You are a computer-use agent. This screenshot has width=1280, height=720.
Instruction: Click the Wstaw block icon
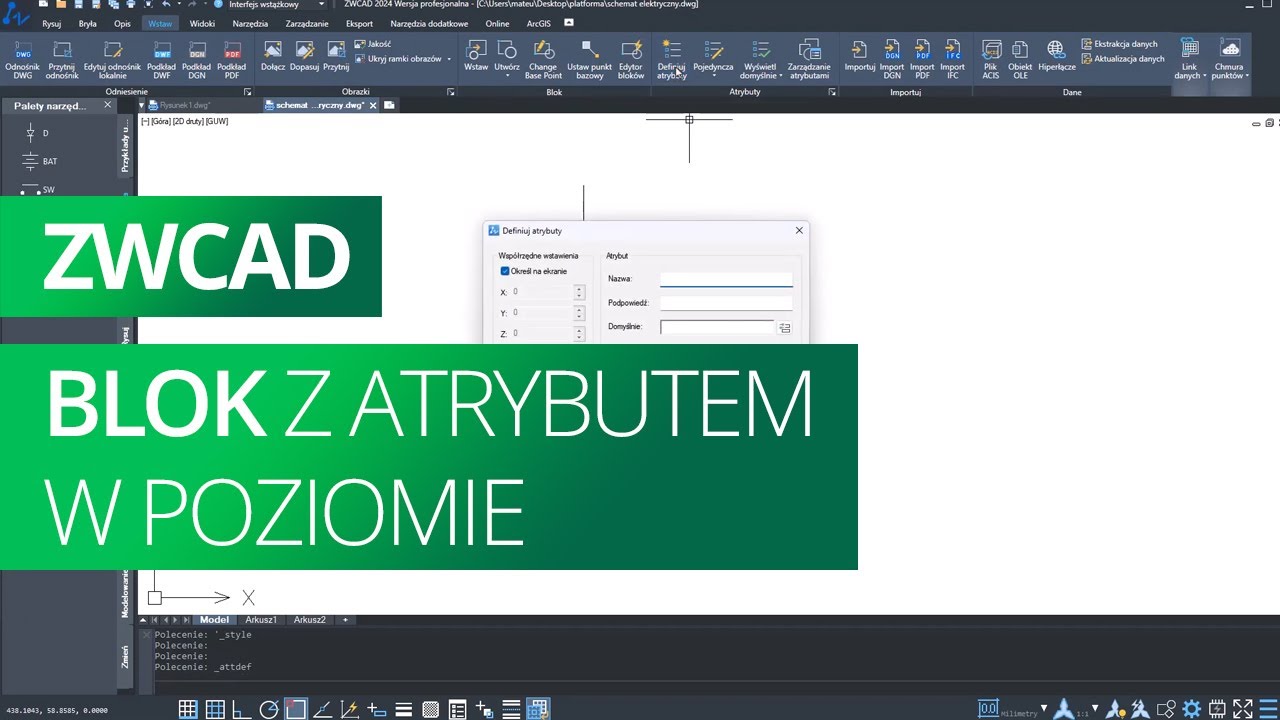[476, 55]
